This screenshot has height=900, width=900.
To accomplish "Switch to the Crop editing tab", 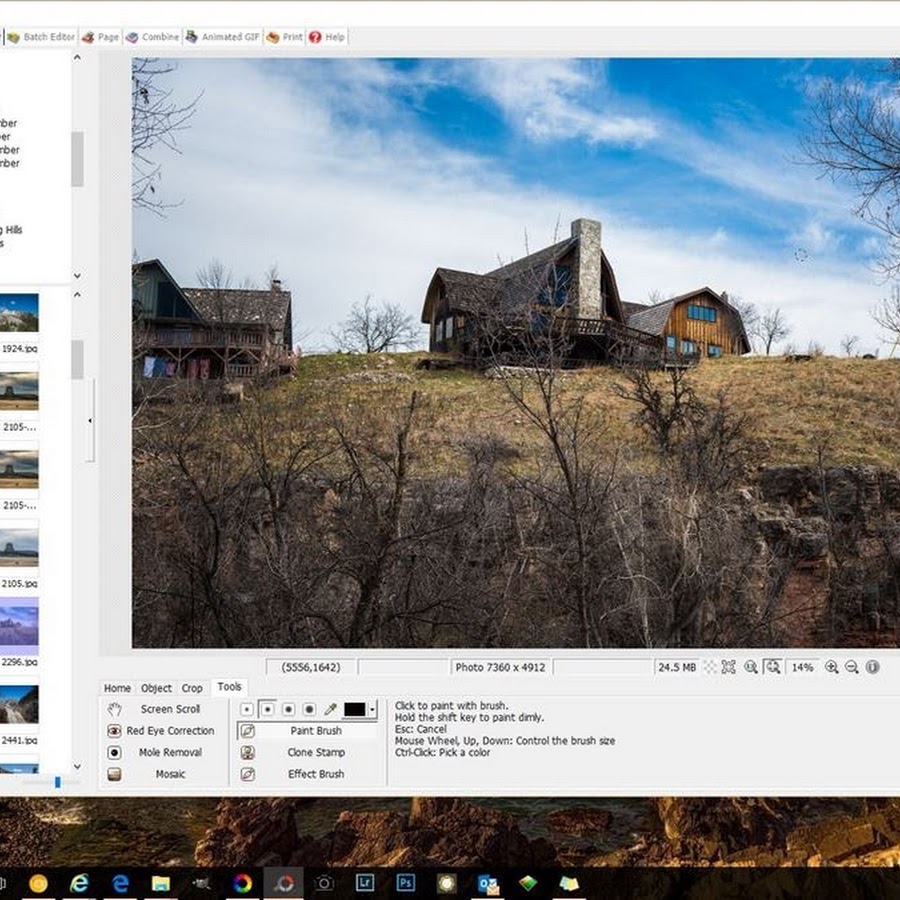I will point(192,688).
